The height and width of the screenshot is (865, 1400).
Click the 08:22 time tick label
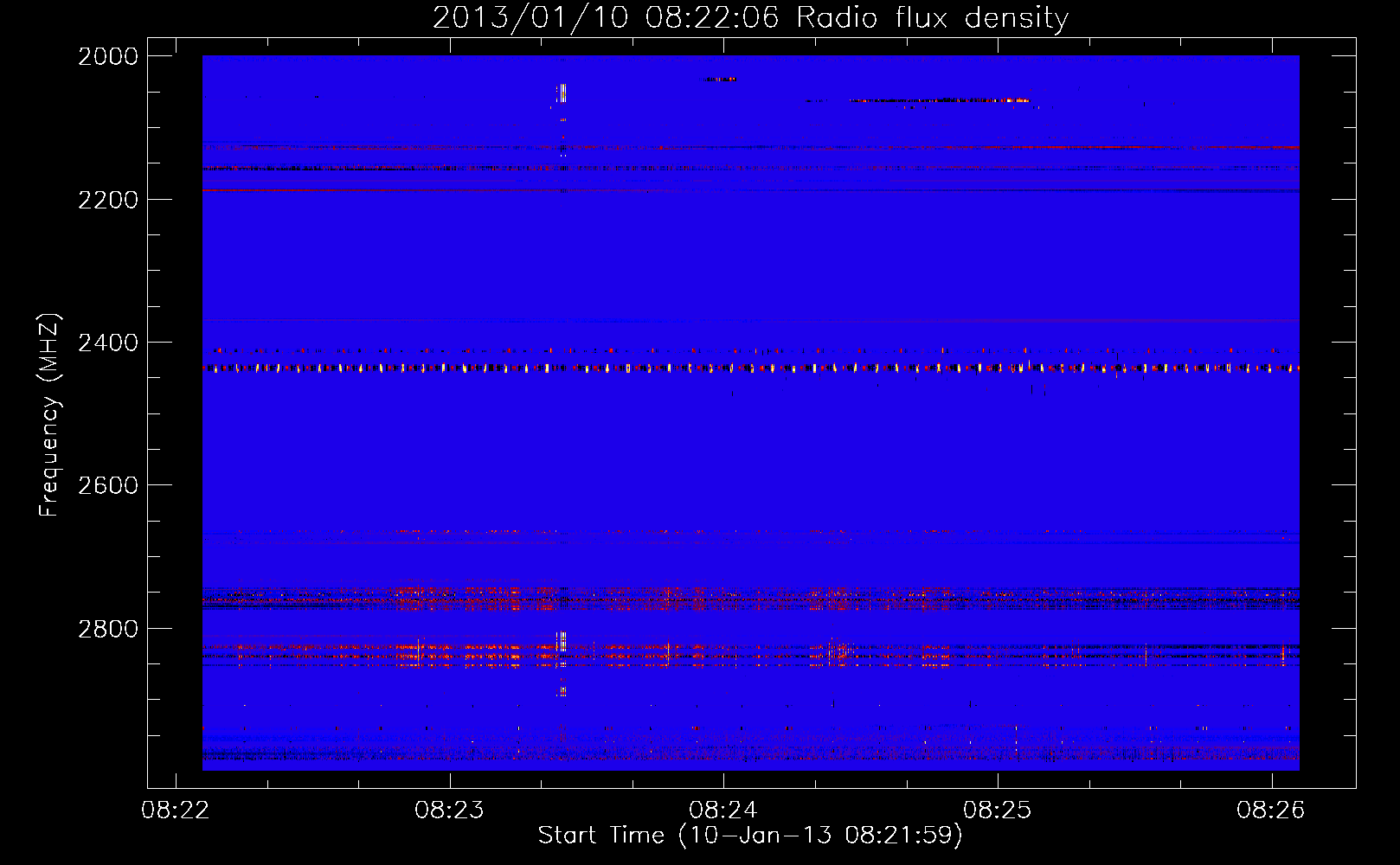176,811
